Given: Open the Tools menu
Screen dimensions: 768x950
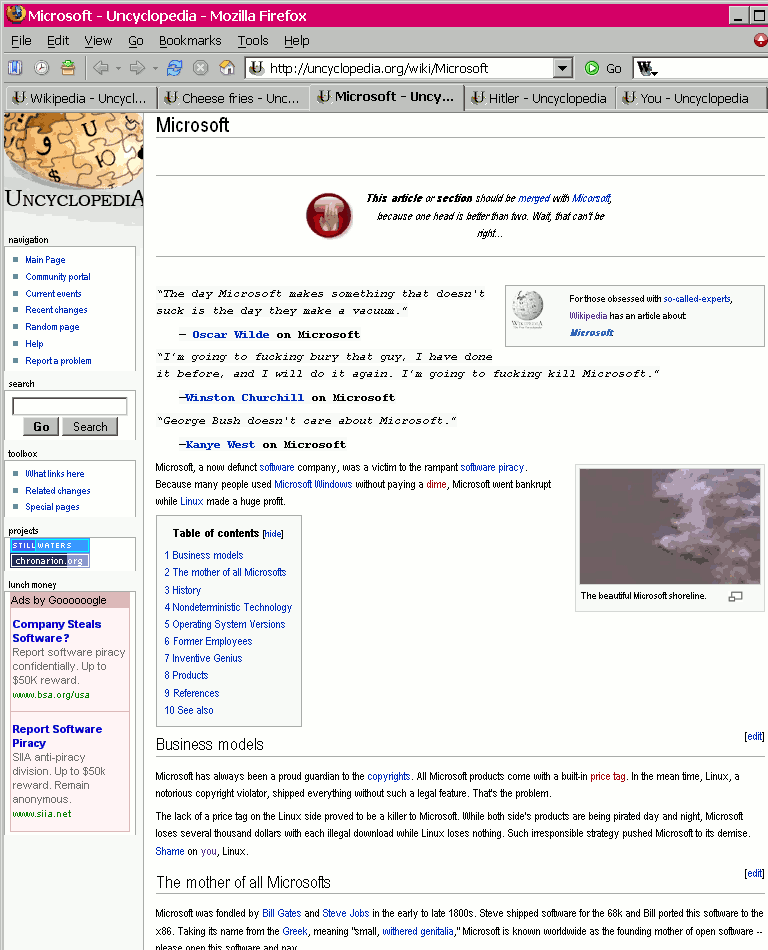Looking at the screenshot, I should [253, 41].
